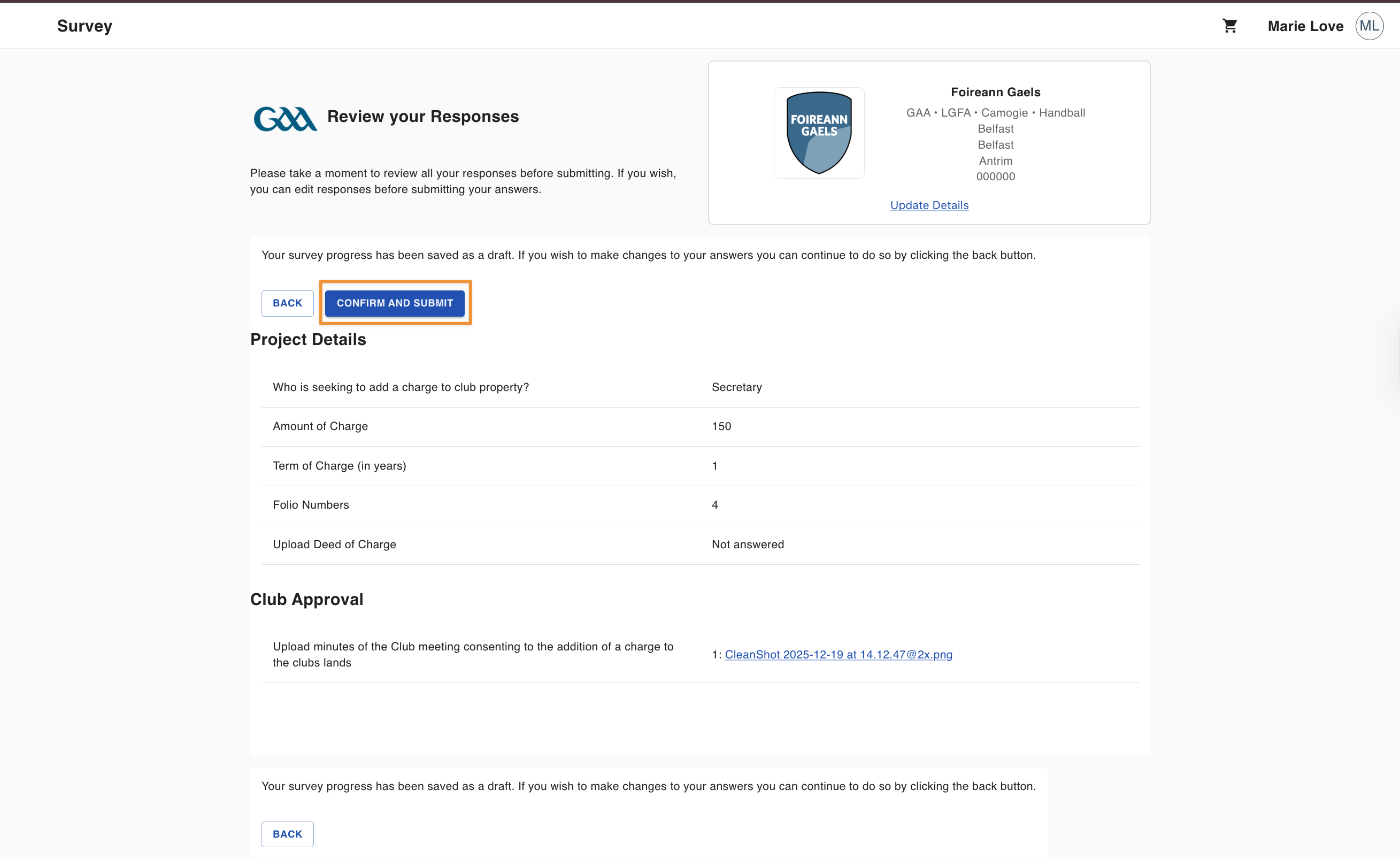Click the 000000 club code
The width and height of the screenshot is (1400, 859).
click(x=996, y=176)
